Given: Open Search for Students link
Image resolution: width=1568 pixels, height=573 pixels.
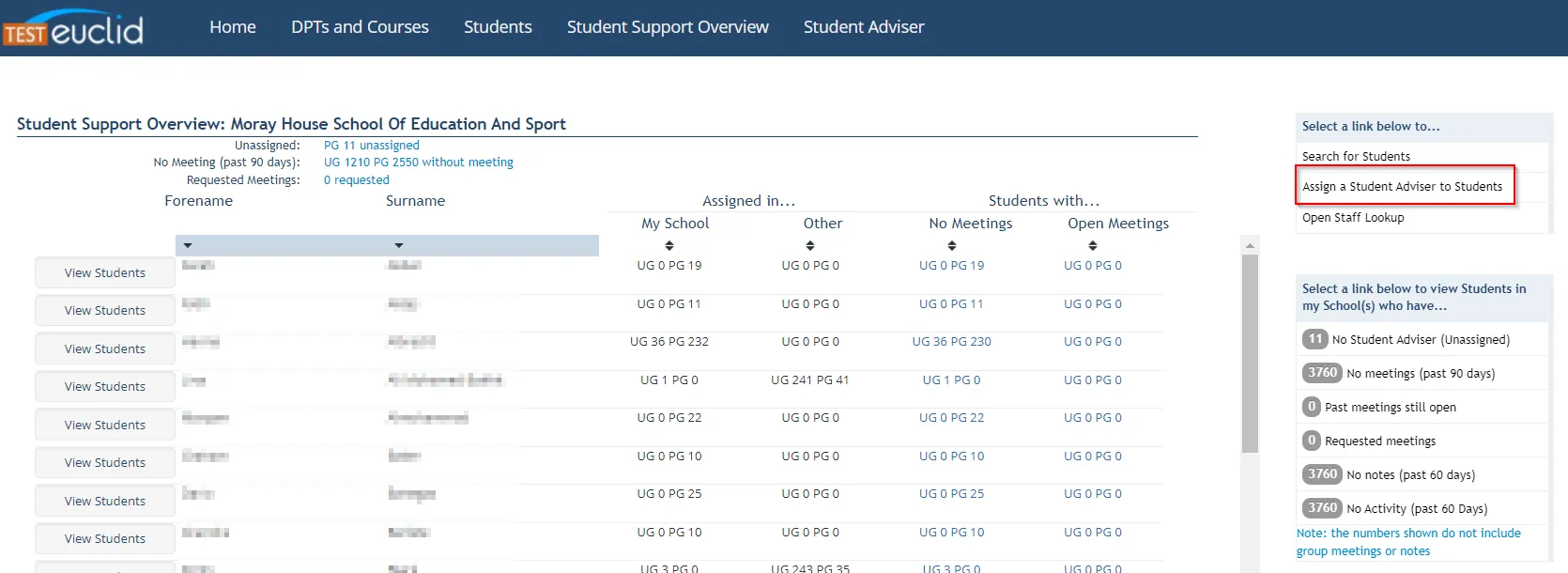Looking at the screenshot, I should 1356,157.
